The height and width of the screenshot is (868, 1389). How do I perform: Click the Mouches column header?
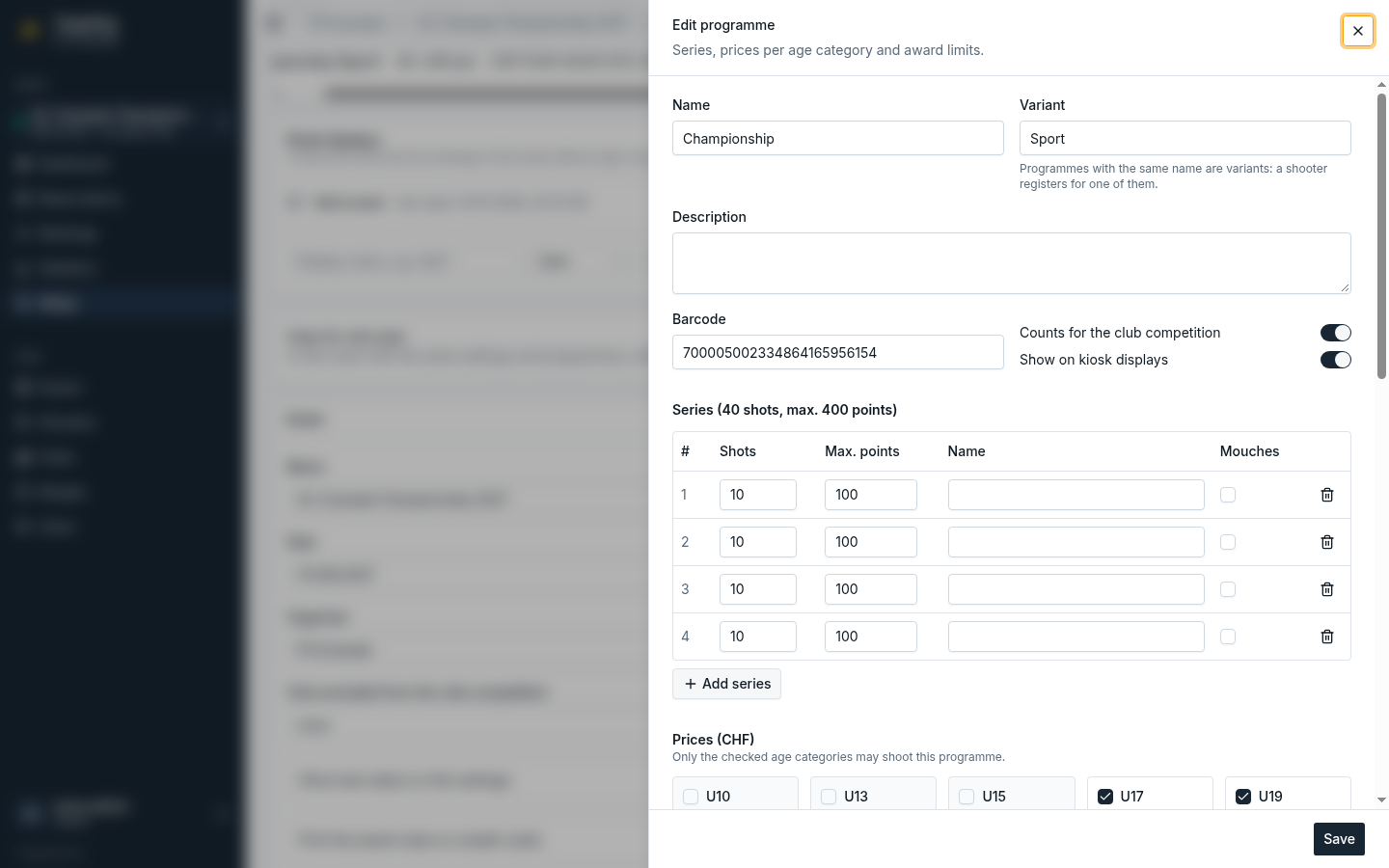click(1249, 451)
